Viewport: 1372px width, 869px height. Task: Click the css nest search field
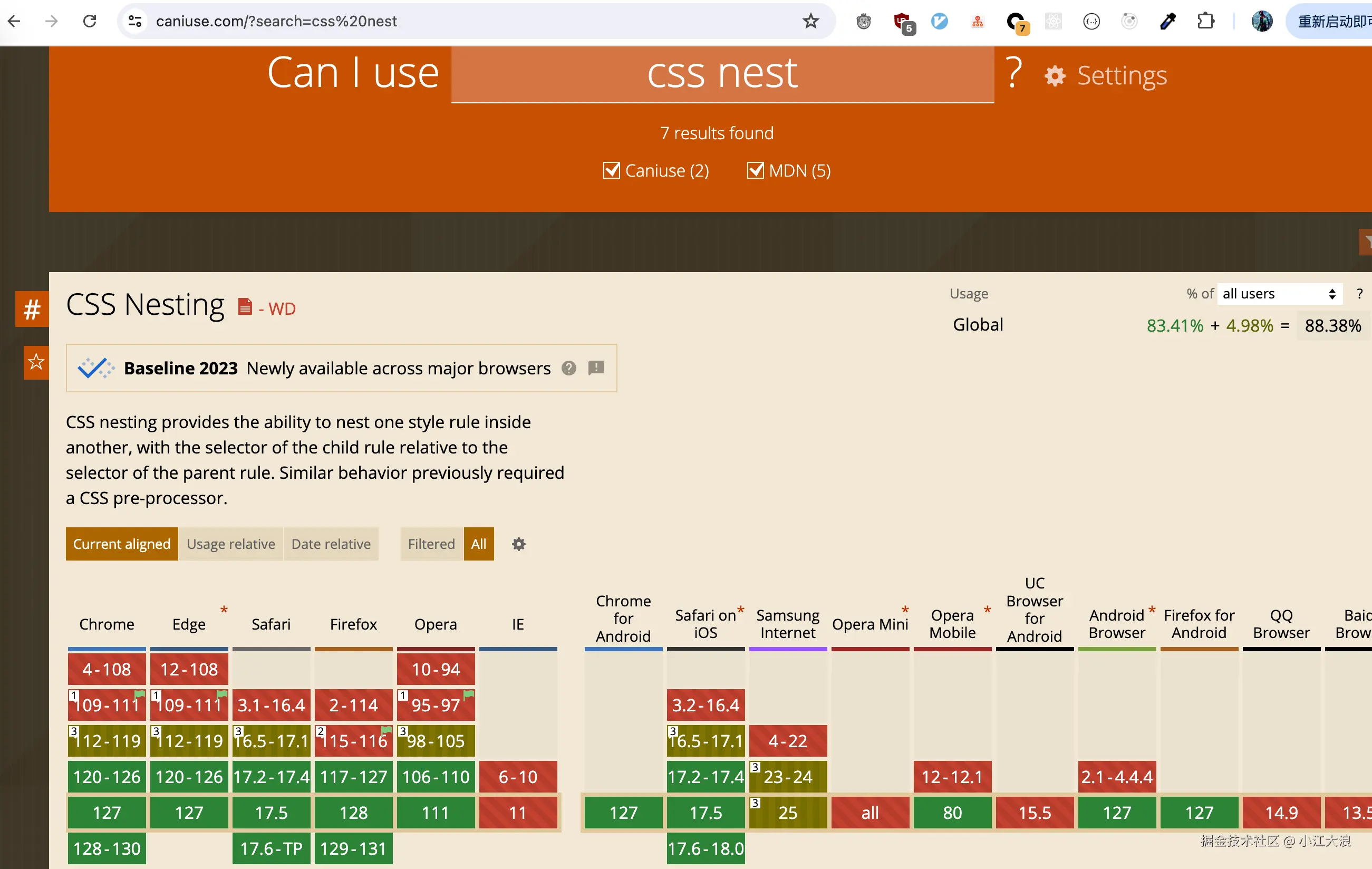[722, 74]
